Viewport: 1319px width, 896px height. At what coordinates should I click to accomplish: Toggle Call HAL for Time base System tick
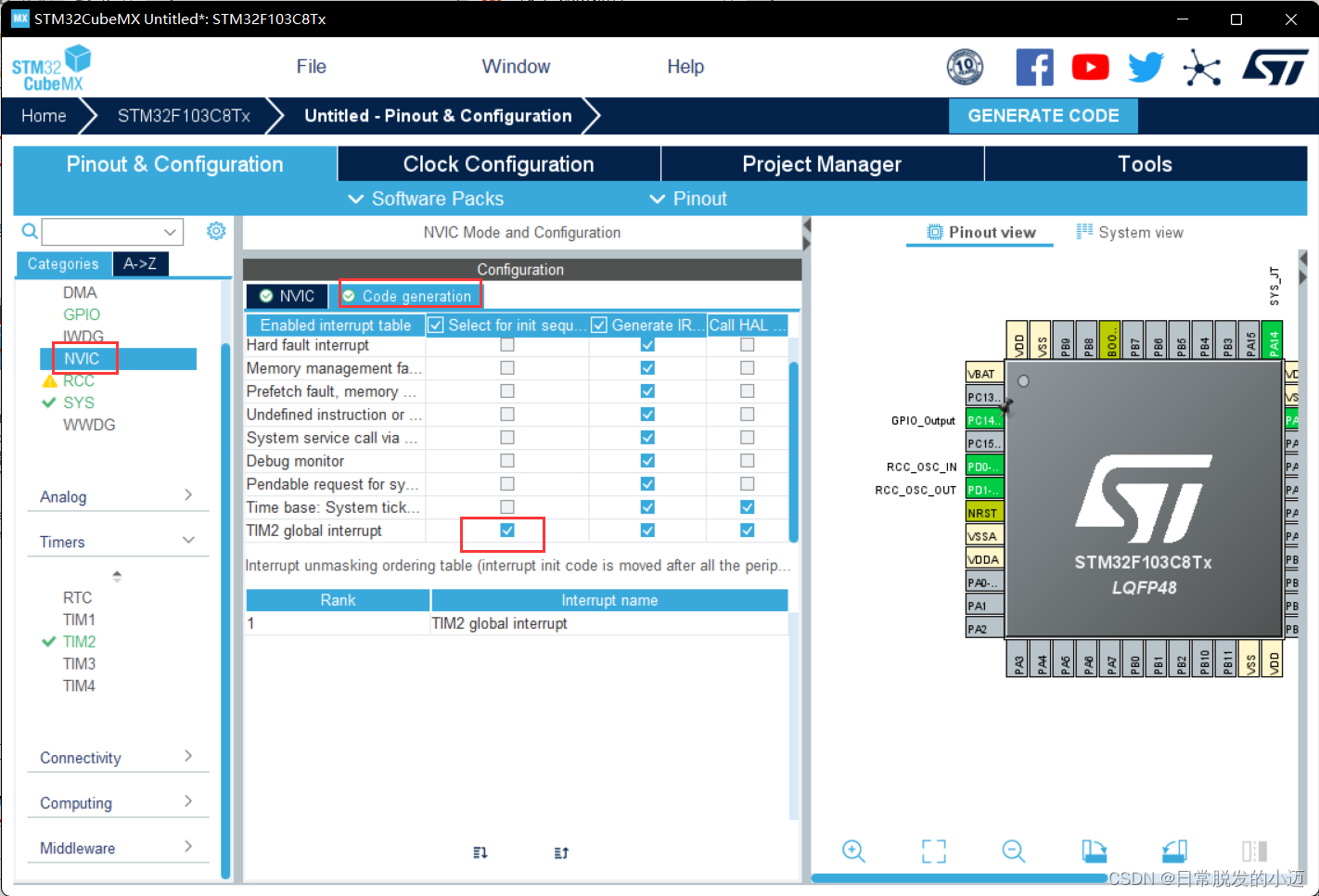748,507
